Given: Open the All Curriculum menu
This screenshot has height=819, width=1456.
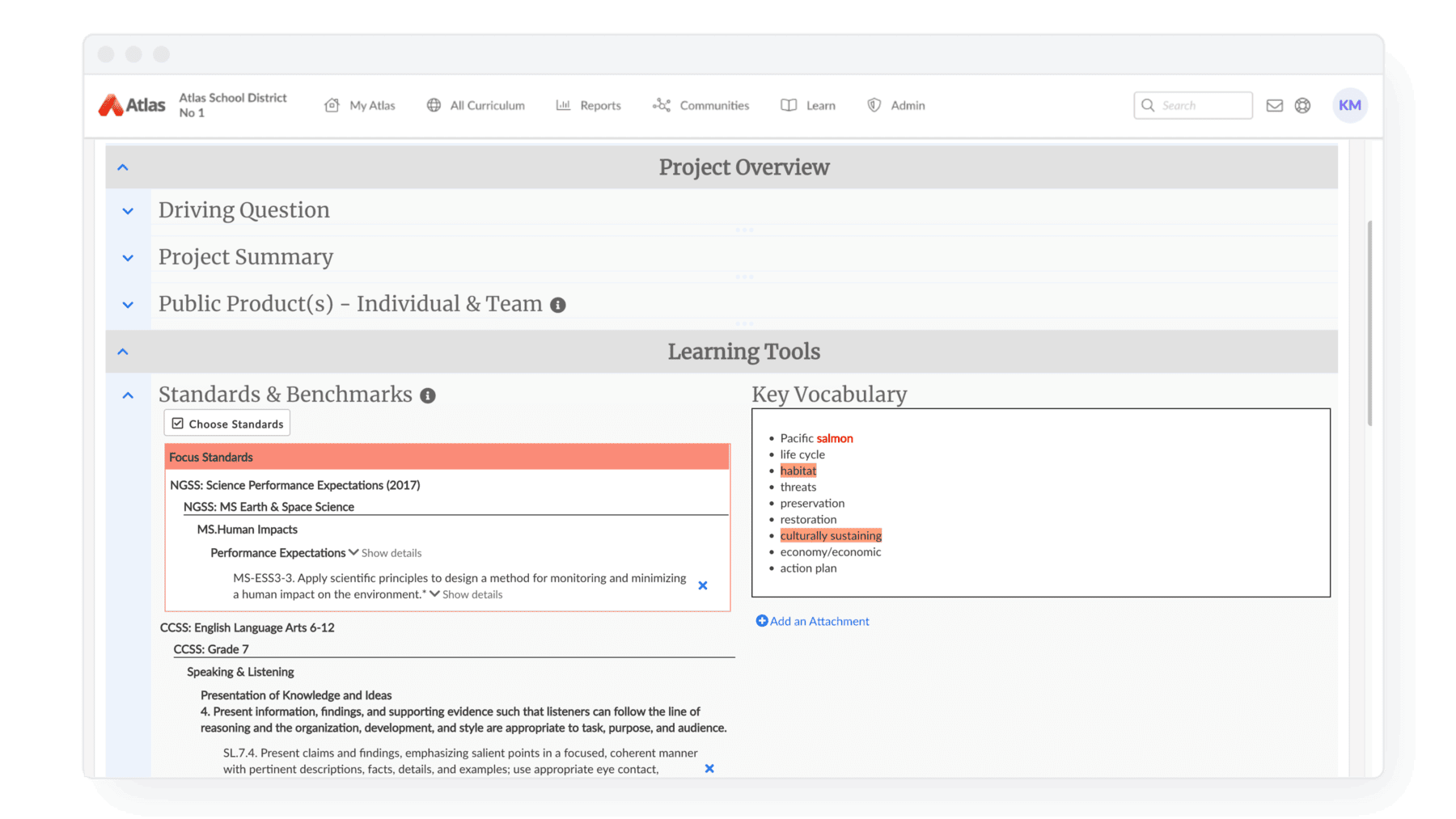Looking at the screenshot, I should click(x=476, y=105).
